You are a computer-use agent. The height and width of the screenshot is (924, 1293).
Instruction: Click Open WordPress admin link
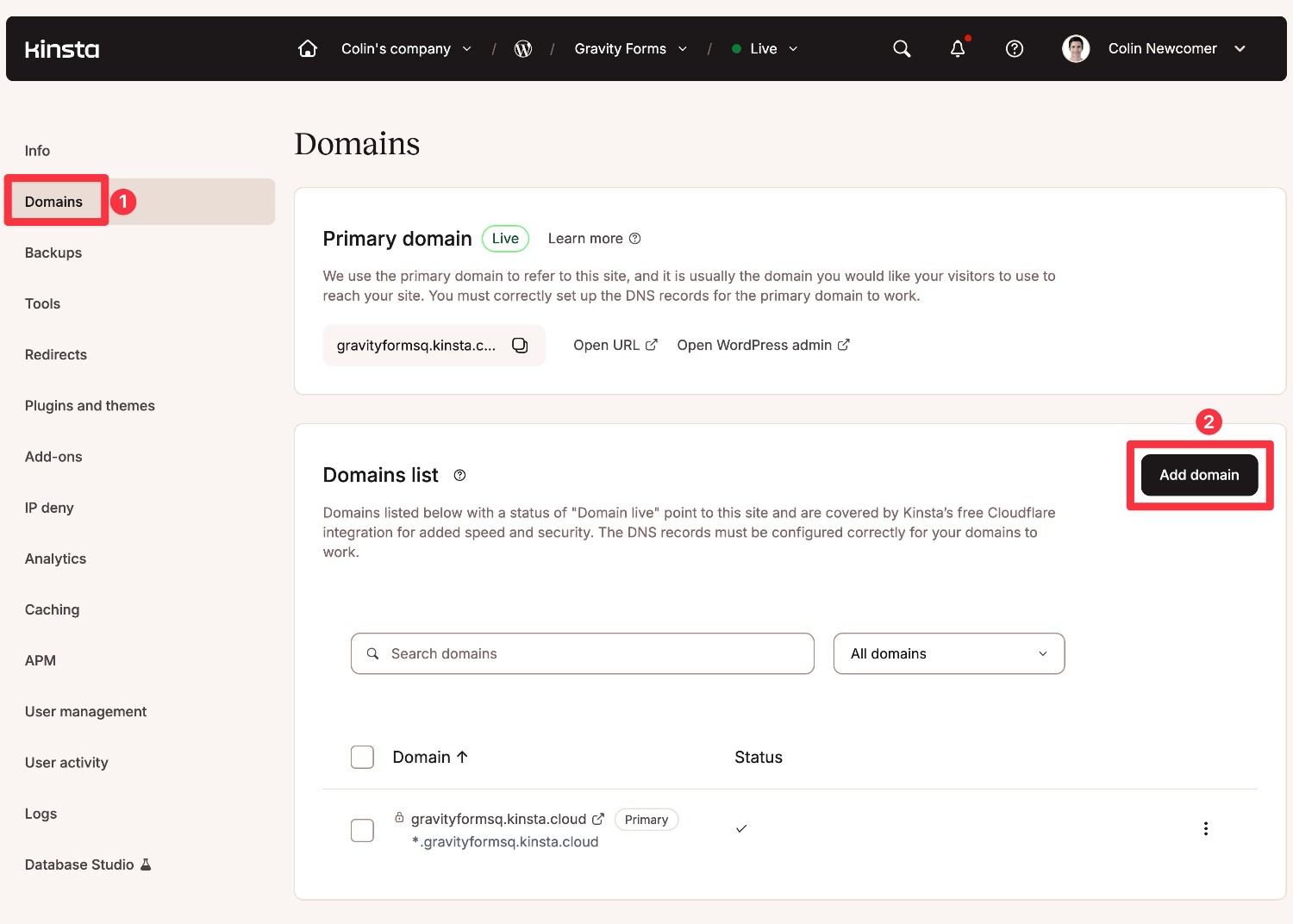764,345
